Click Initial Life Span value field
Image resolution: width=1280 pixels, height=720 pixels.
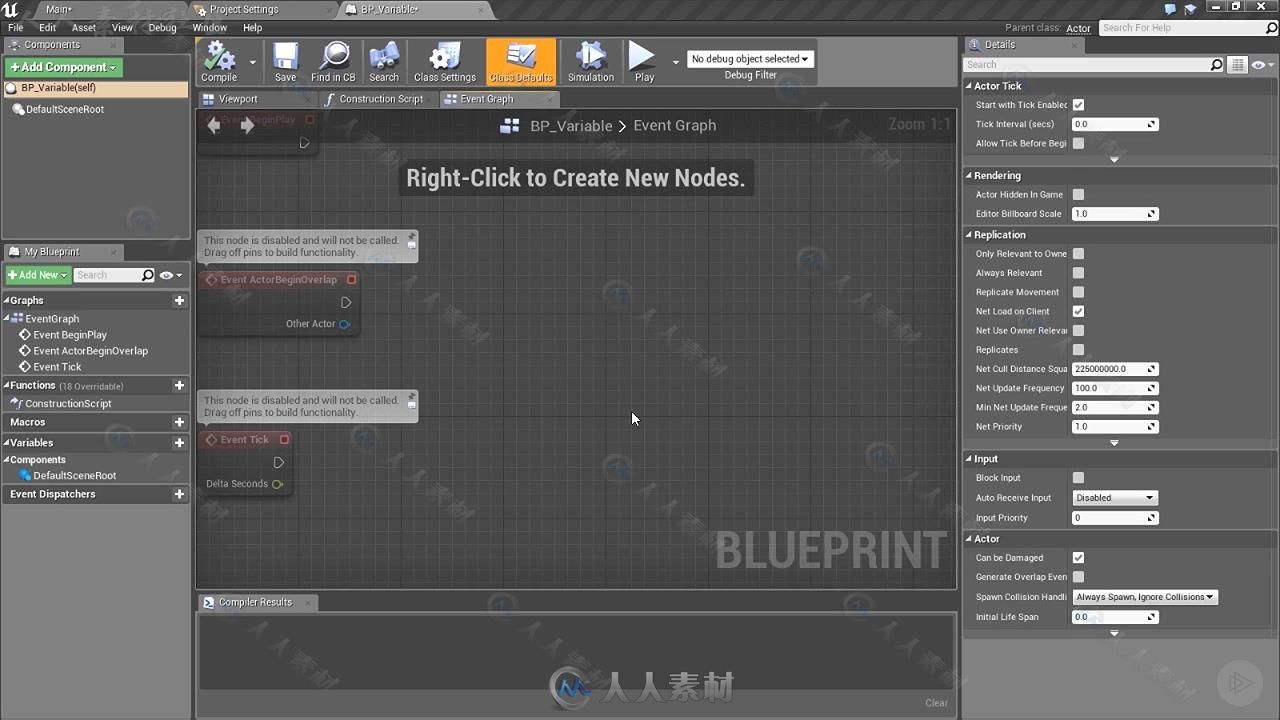1114,617
